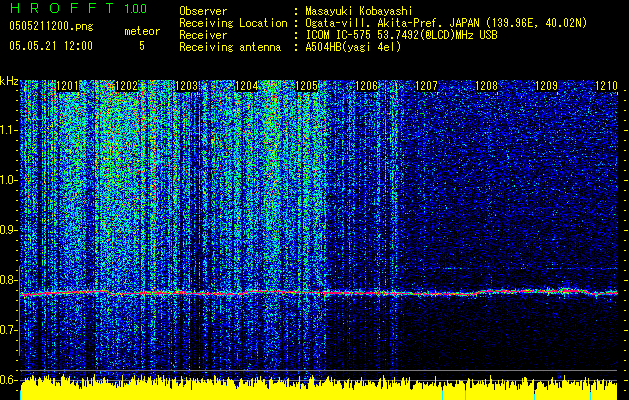Click the kHz axis unit label

click(x=9, y=81)
